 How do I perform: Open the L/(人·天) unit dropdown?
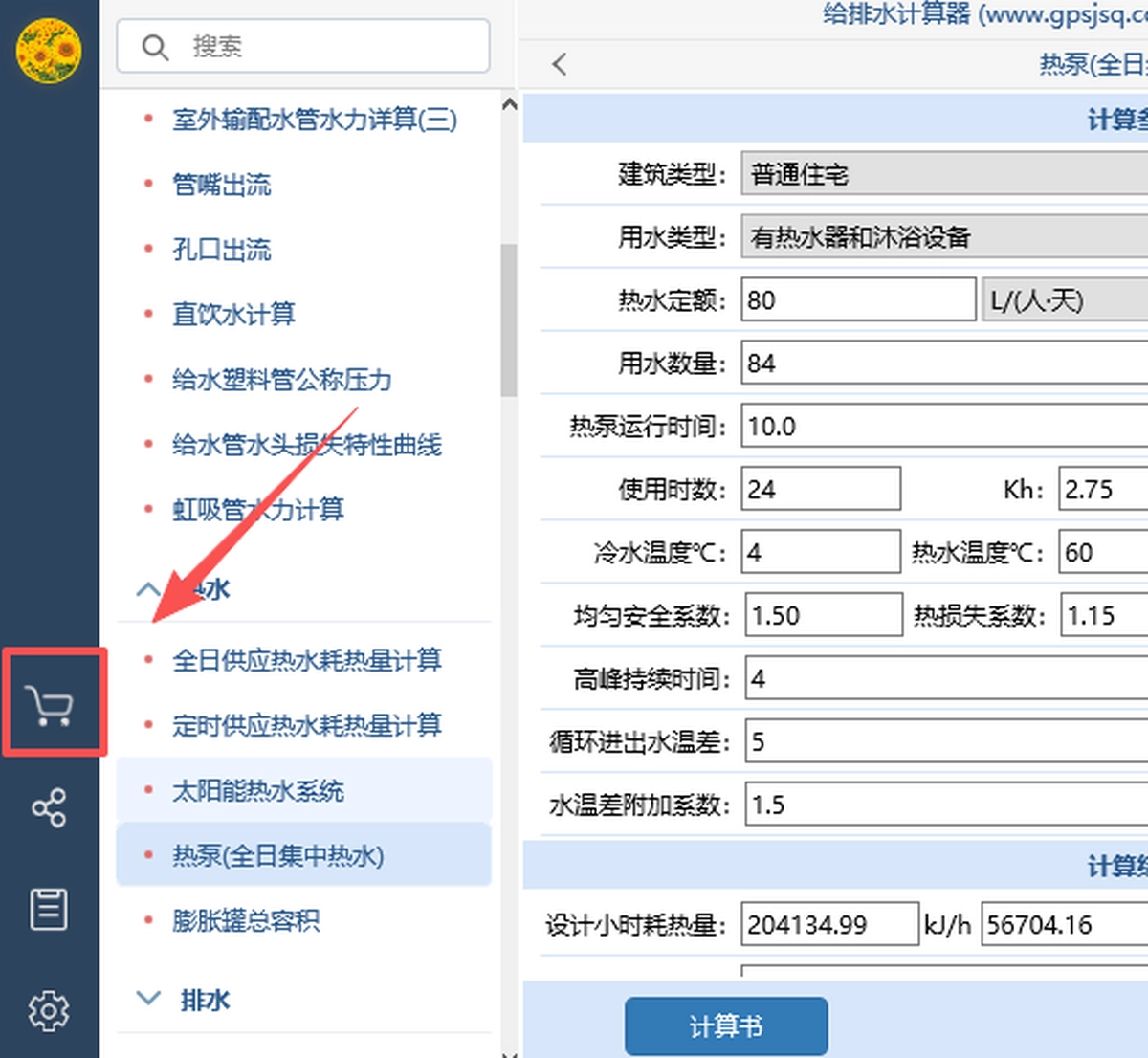click(1064, 300)
